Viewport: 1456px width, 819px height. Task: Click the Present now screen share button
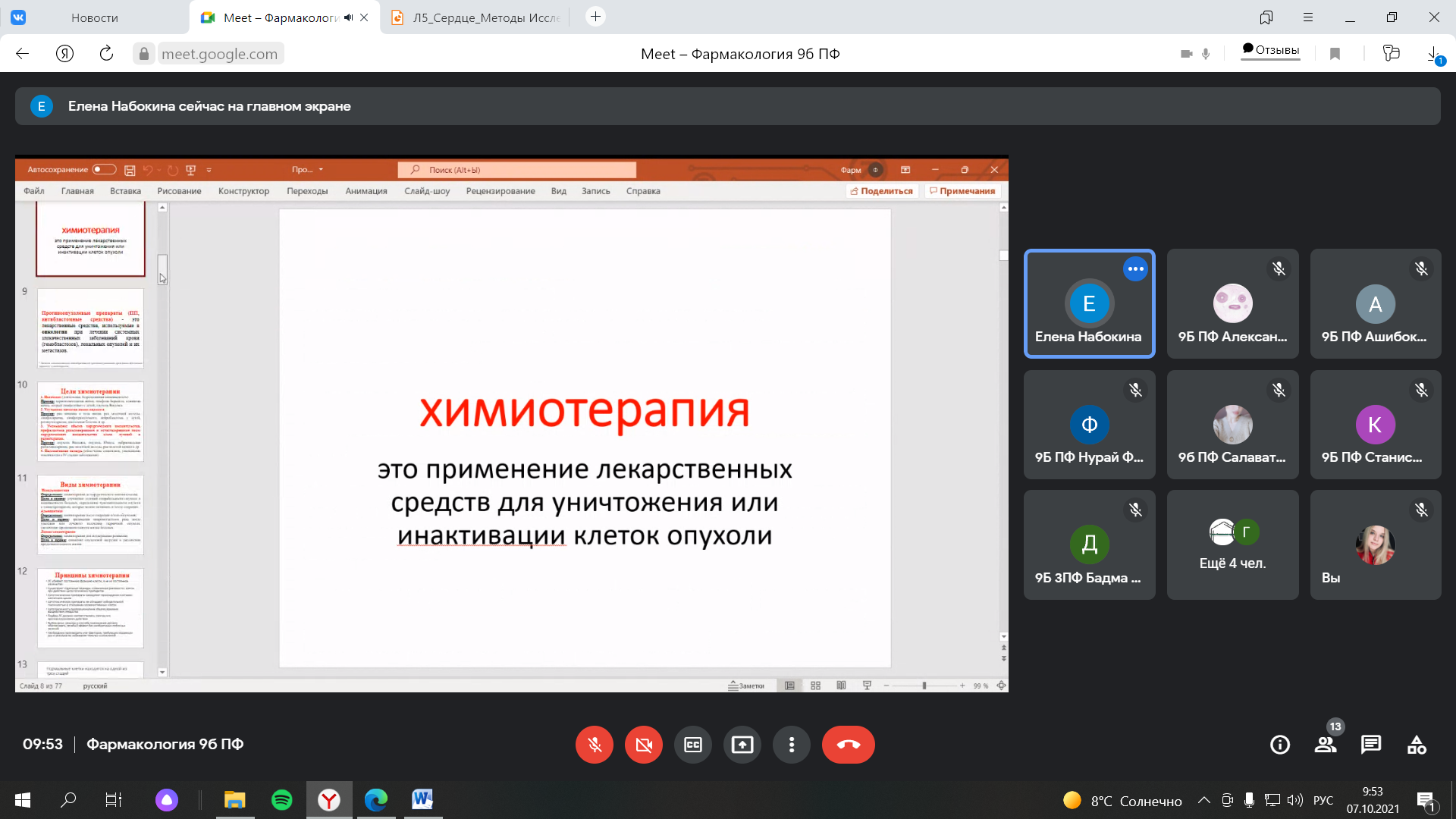click(x=742, y=745)
